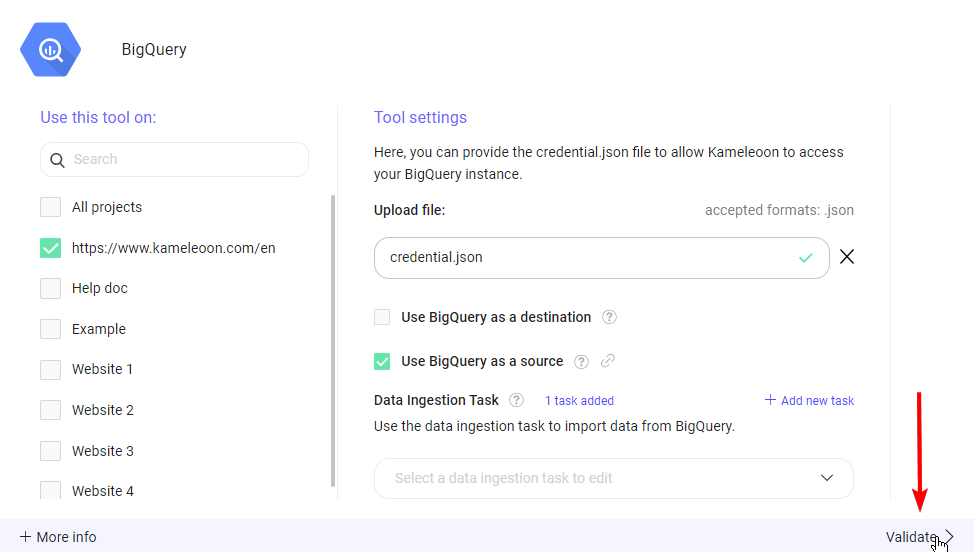
Task: Click the project Search input field
Action: coord(185,159)
